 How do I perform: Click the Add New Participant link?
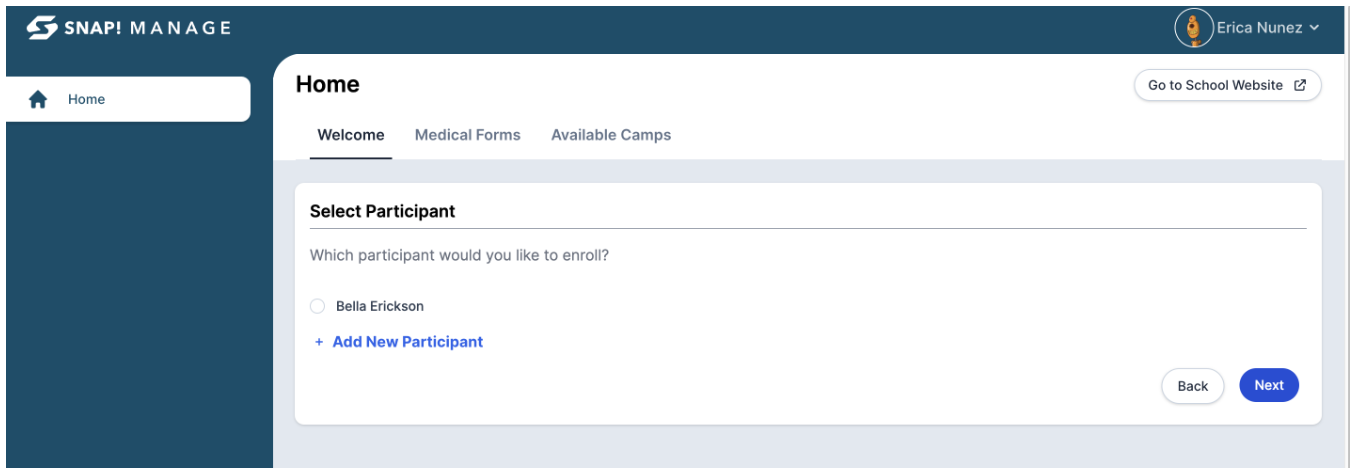pos(408,342)
